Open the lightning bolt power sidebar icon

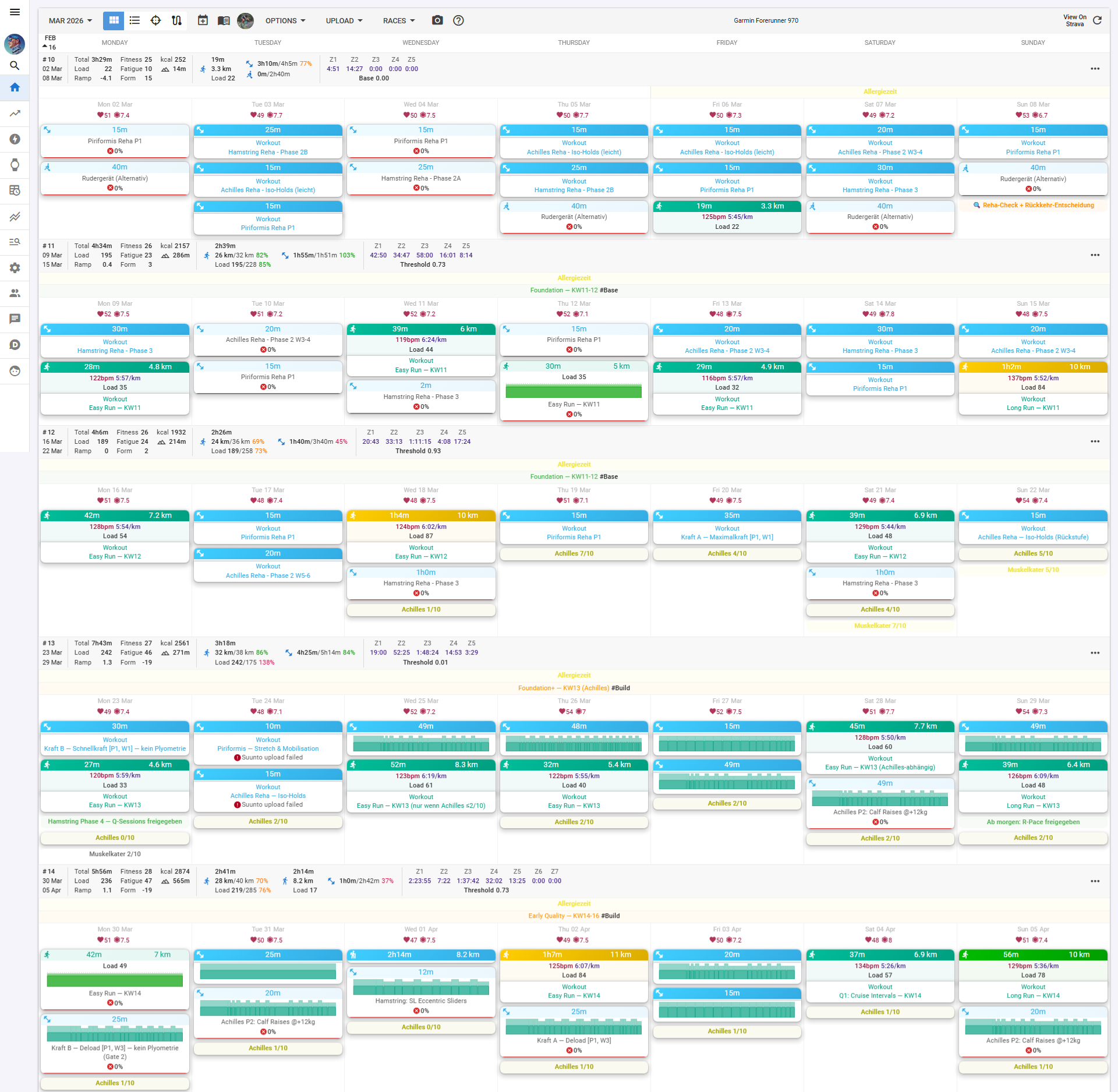tap(15, 139)
